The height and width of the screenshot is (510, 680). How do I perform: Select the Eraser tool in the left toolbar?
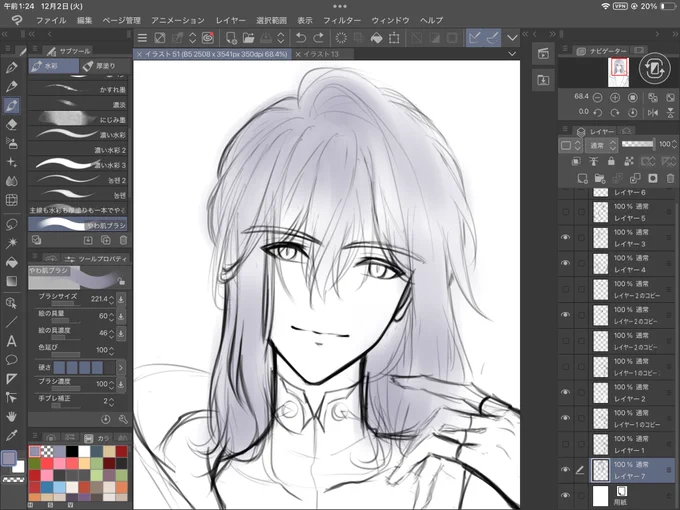(12, 124)
